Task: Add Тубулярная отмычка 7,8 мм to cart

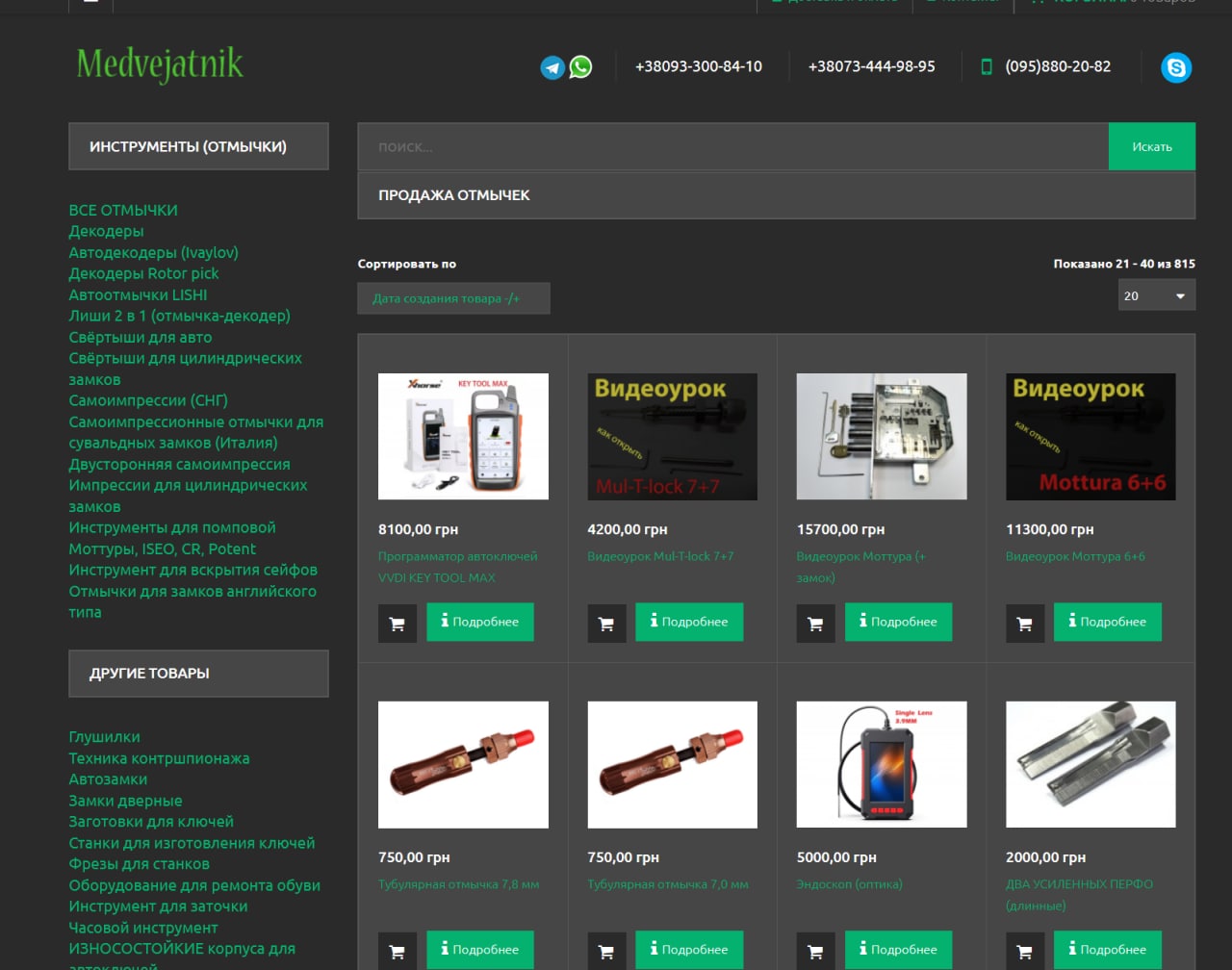Action: [x=398, y=951]
